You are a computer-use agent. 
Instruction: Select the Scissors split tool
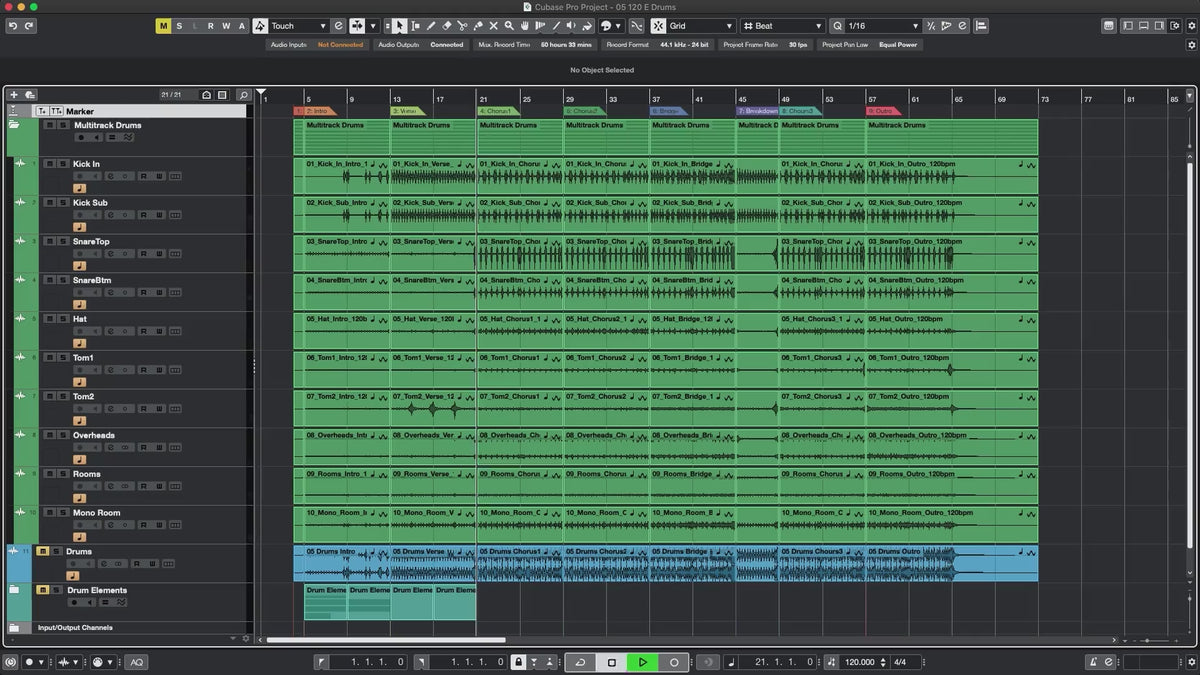tap(463, 26)
